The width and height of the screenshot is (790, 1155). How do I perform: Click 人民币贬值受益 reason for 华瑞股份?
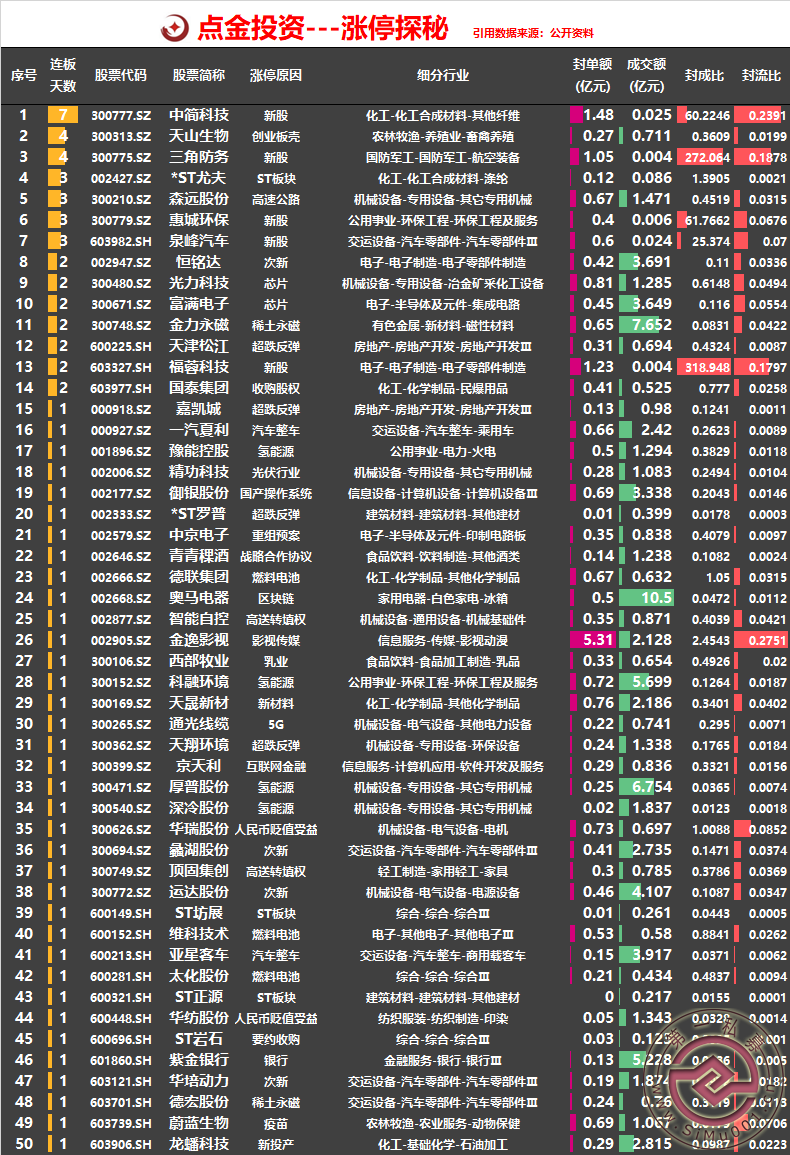pos(276,829)
